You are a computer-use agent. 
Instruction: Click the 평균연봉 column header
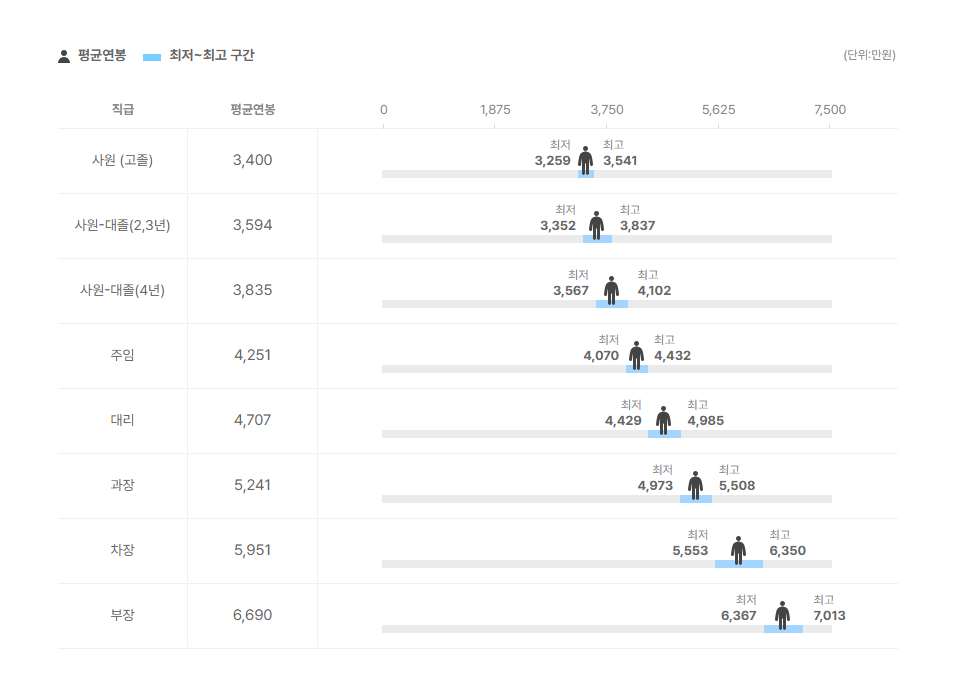pyautogui.click(x=252, y=110)
